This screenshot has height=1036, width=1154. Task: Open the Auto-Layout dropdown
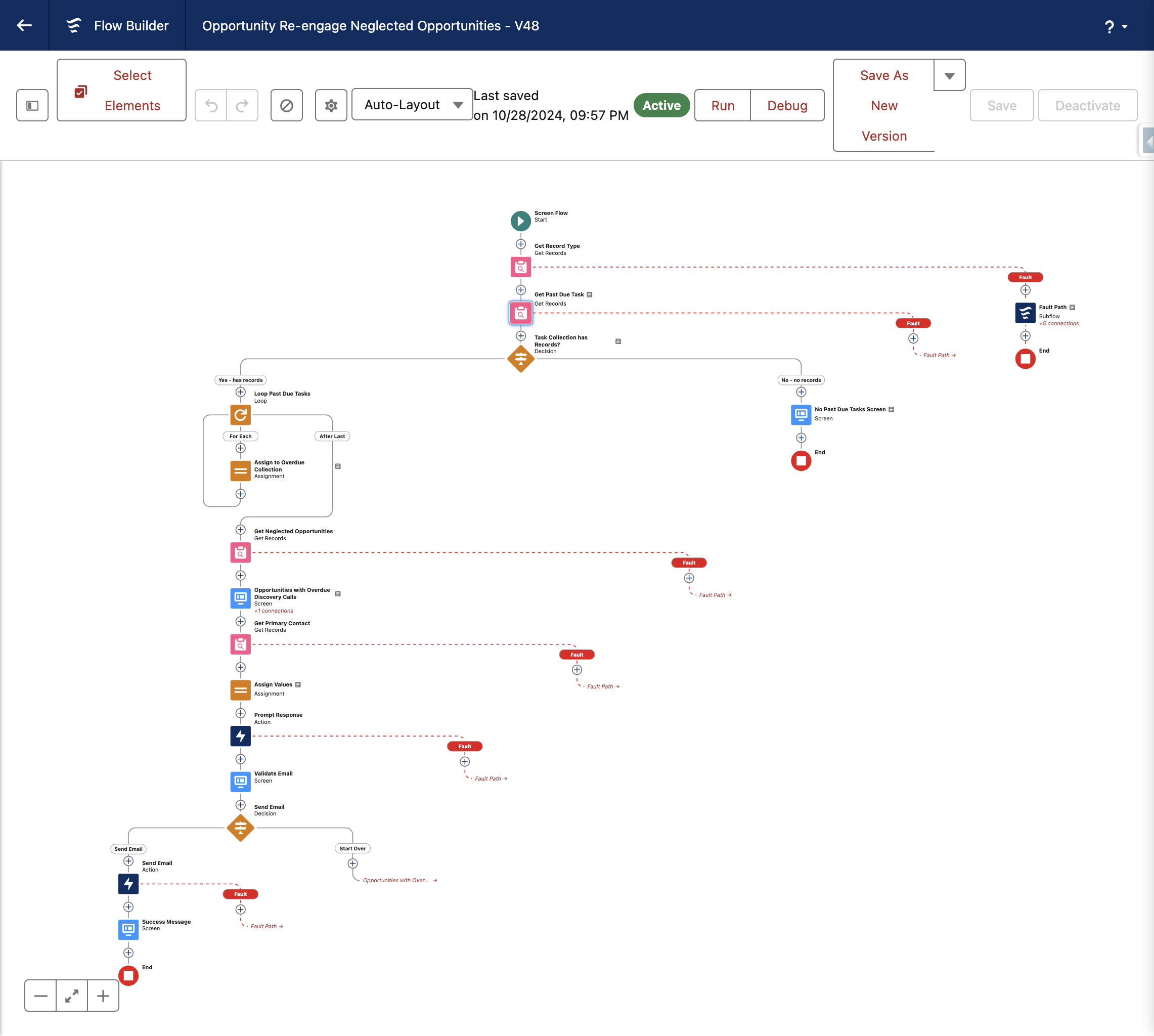click(412, 105)
